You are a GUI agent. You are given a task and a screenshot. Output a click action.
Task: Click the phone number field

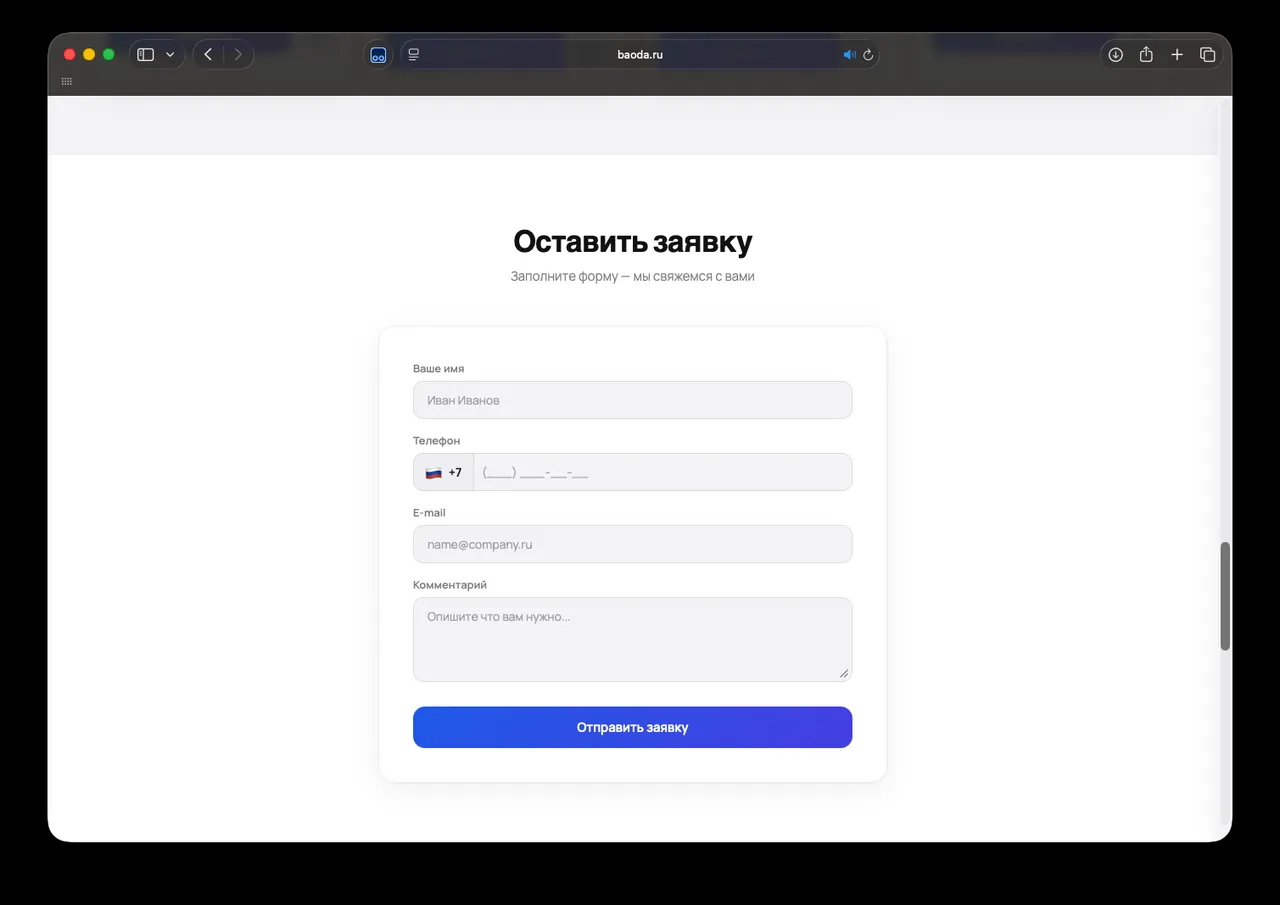click(x=663, y=472)
